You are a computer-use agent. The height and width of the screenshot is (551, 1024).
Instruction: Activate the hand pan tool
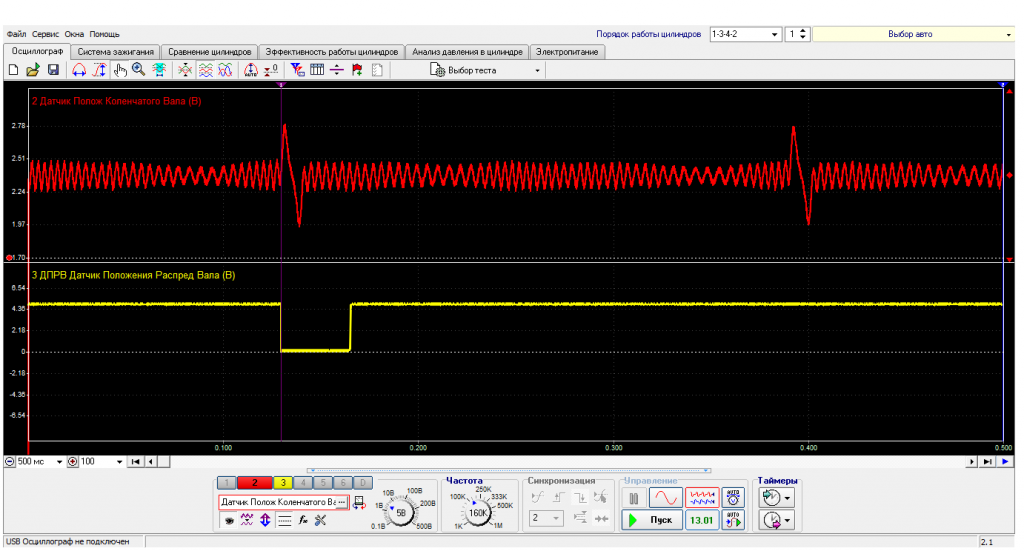pyautogui.click(x=120, y=70)
